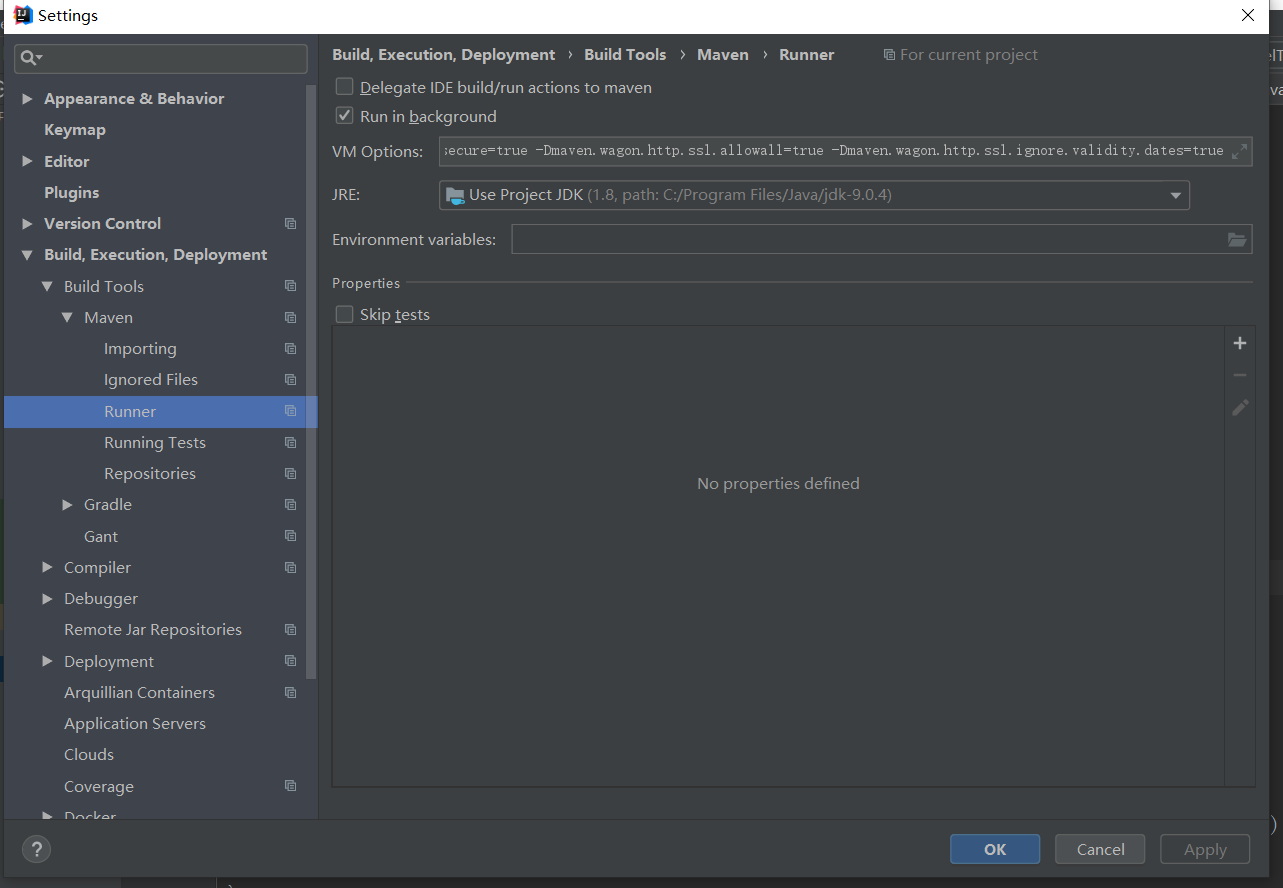Uncheck Run in background
This screenshot has width=1283, height=888.
[x=344, y=116]
